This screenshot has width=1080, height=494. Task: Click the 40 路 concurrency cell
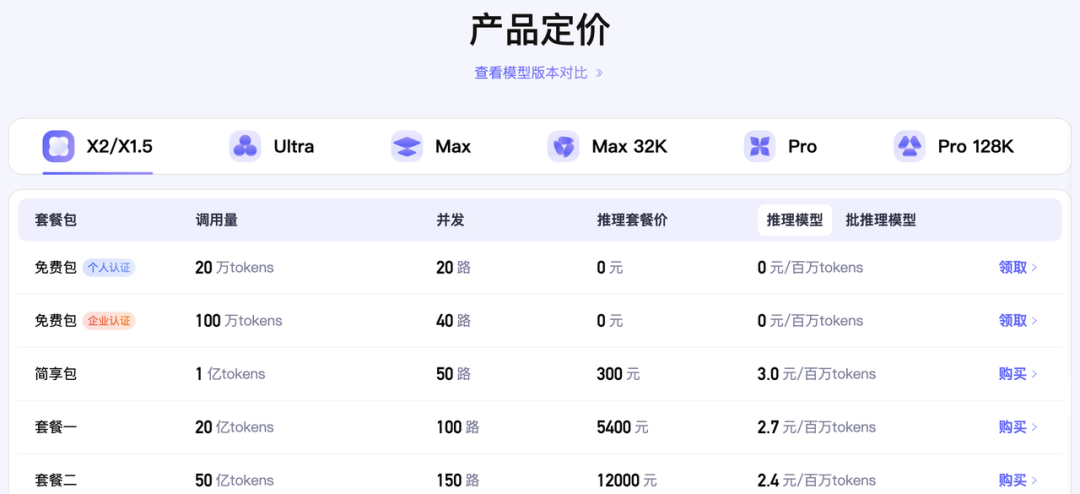[x=454, y=320]
